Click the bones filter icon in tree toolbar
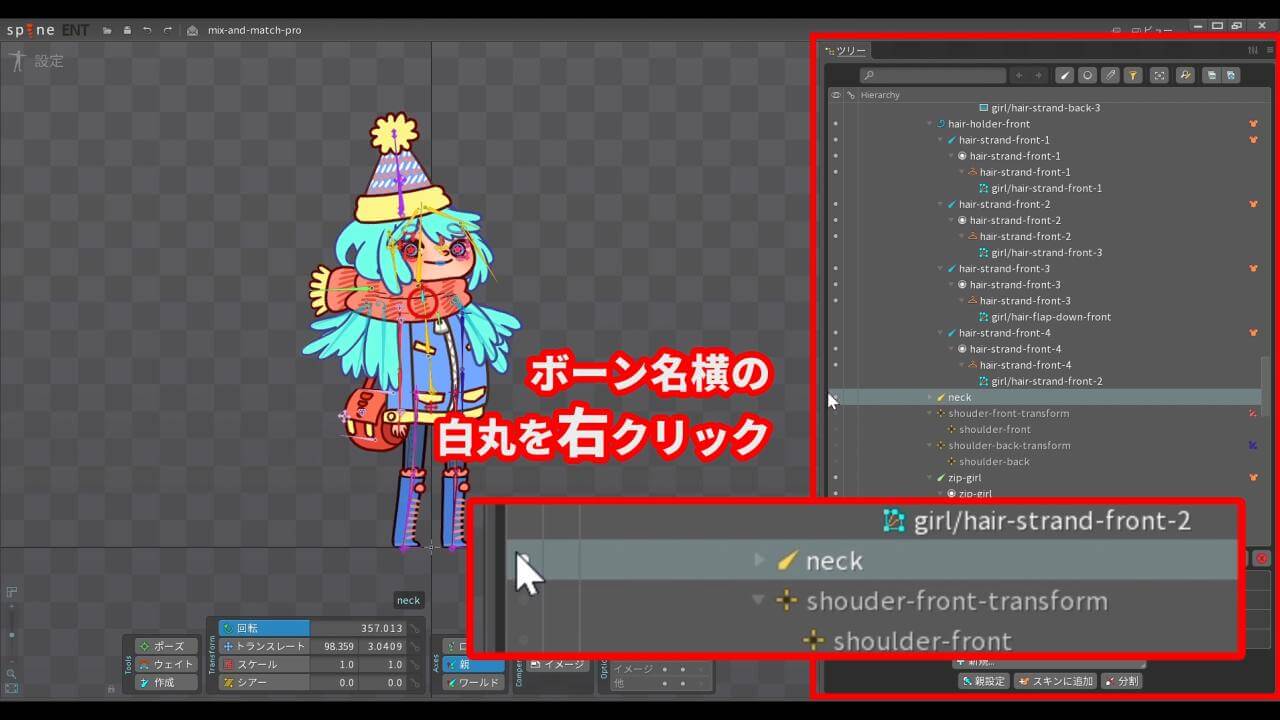Viewport: 1280px width, 720px height. [x=1065, y=75]
